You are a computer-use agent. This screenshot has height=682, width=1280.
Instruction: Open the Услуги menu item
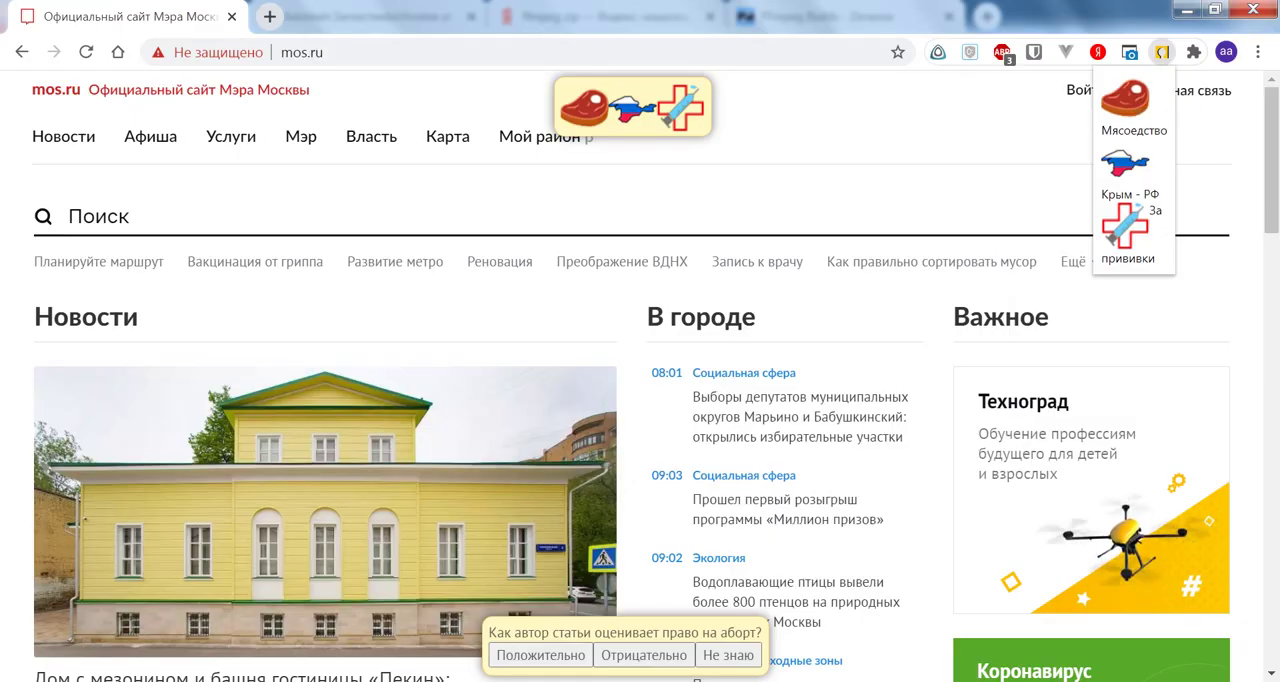point(231,137)
